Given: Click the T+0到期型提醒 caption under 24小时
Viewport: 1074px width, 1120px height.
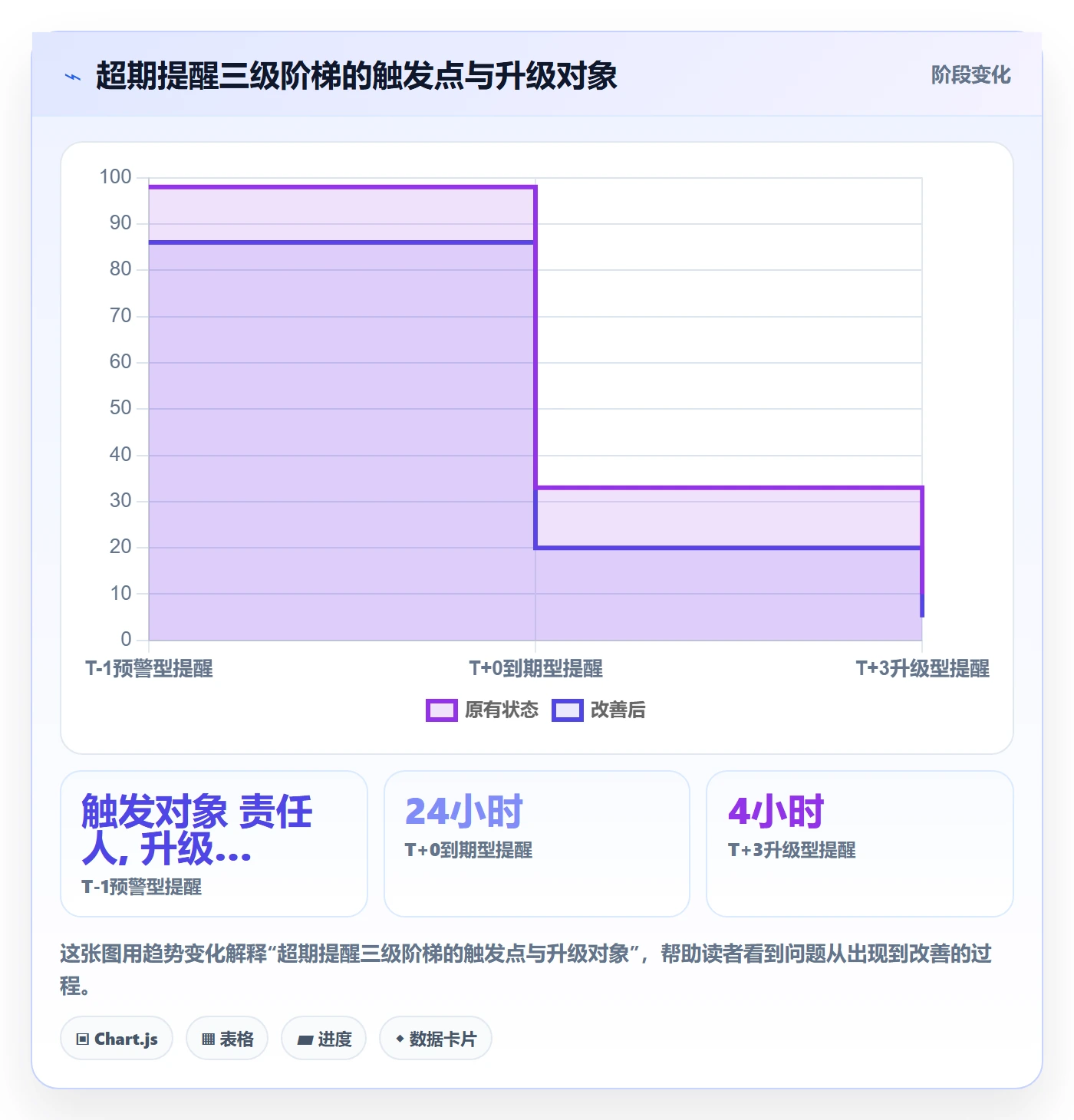Looking at the screenshot, I should (x=469, y=850).
